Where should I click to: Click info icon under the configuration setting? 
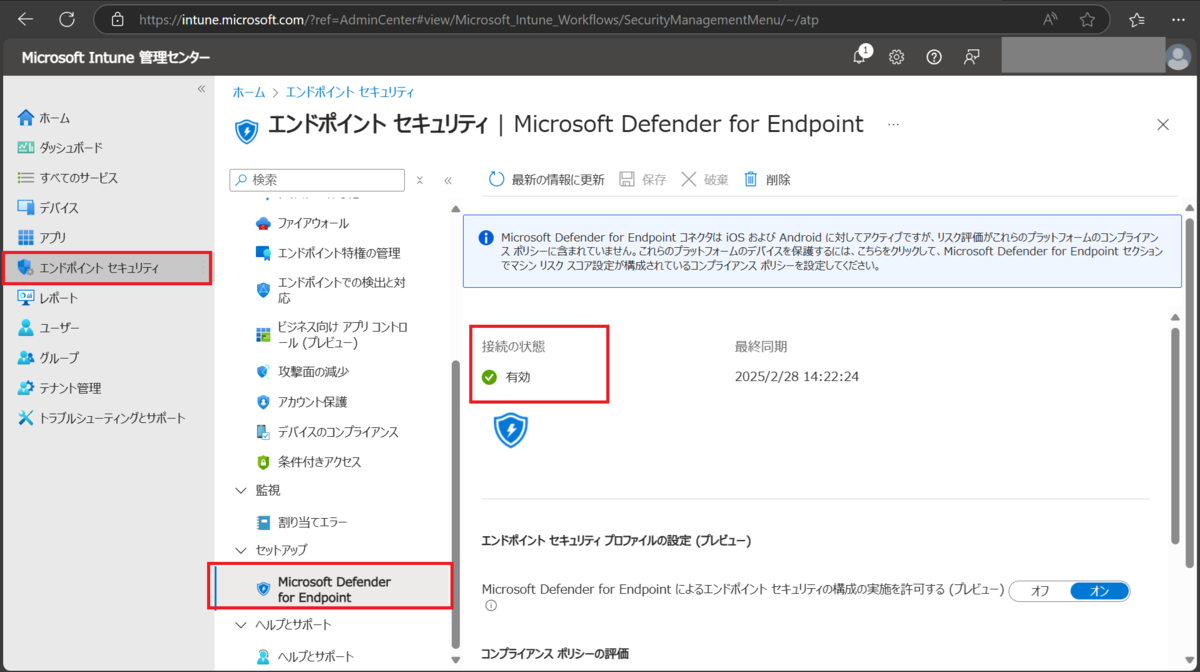pos(491,606)
